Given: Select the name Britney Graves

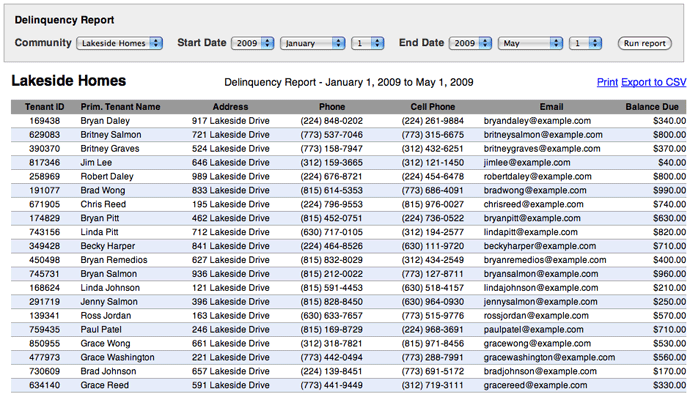Looking at the screenshot, I should (110, 149).
